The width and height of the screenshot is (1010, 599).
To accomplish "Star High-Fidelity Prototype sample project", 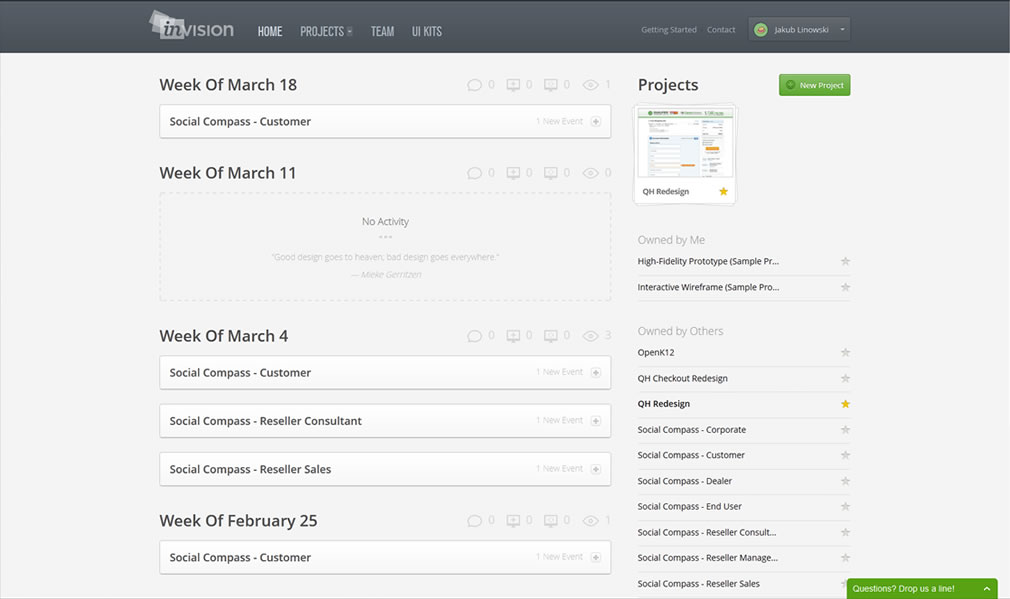I will [x=845, y=261].
